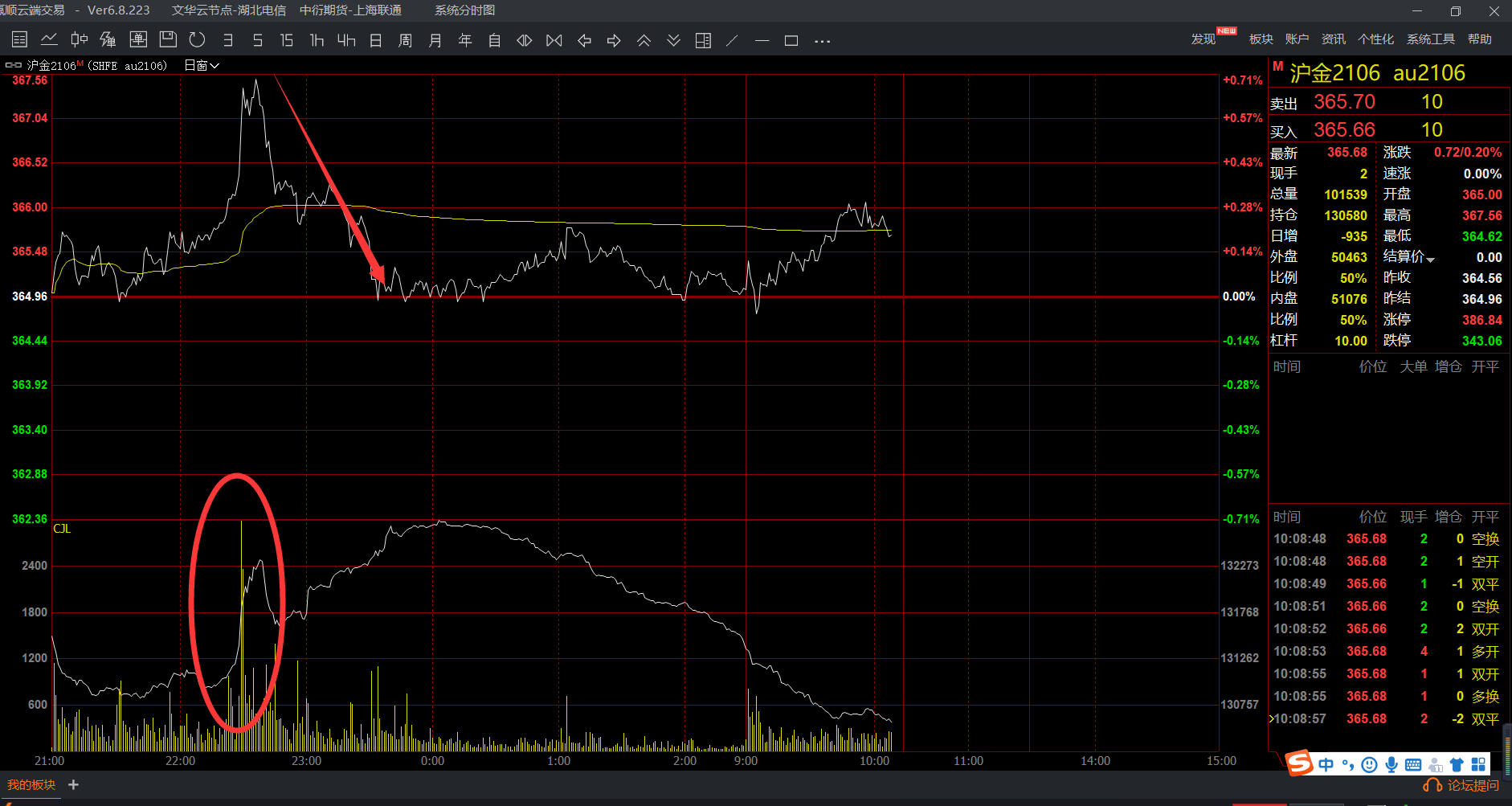Add a new board with the plus button
This screenshot has width=1512, height=806.
pyautogui.click(x=73, y=784)
